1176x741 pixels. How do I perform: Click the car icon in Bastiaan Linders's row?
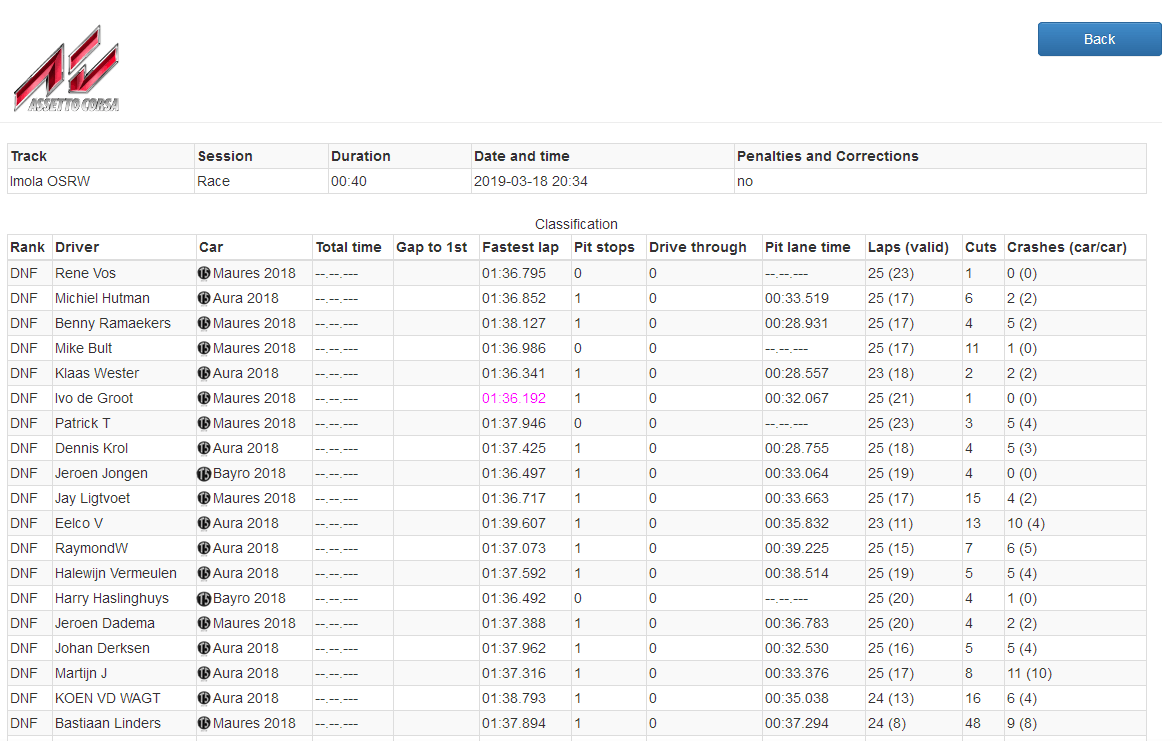[204, 723]
